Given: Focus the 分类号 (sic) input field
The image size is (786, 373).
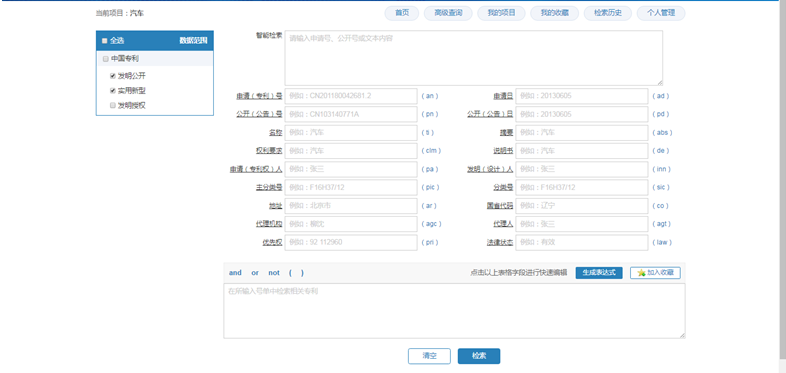Looking at the screenshot, I should point(581,188).
